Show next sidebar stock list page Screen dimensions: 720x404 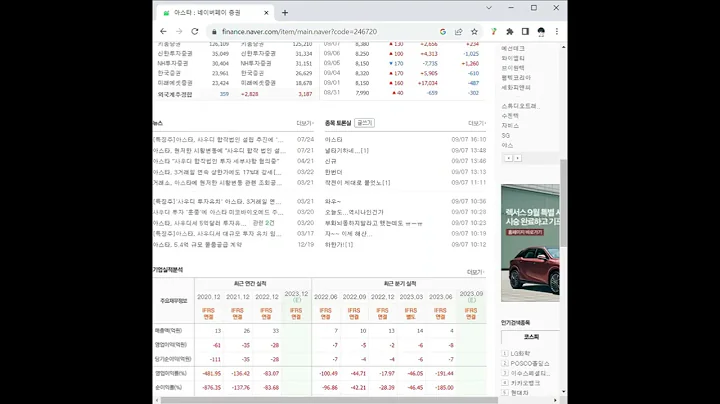(x=518, y=158)
